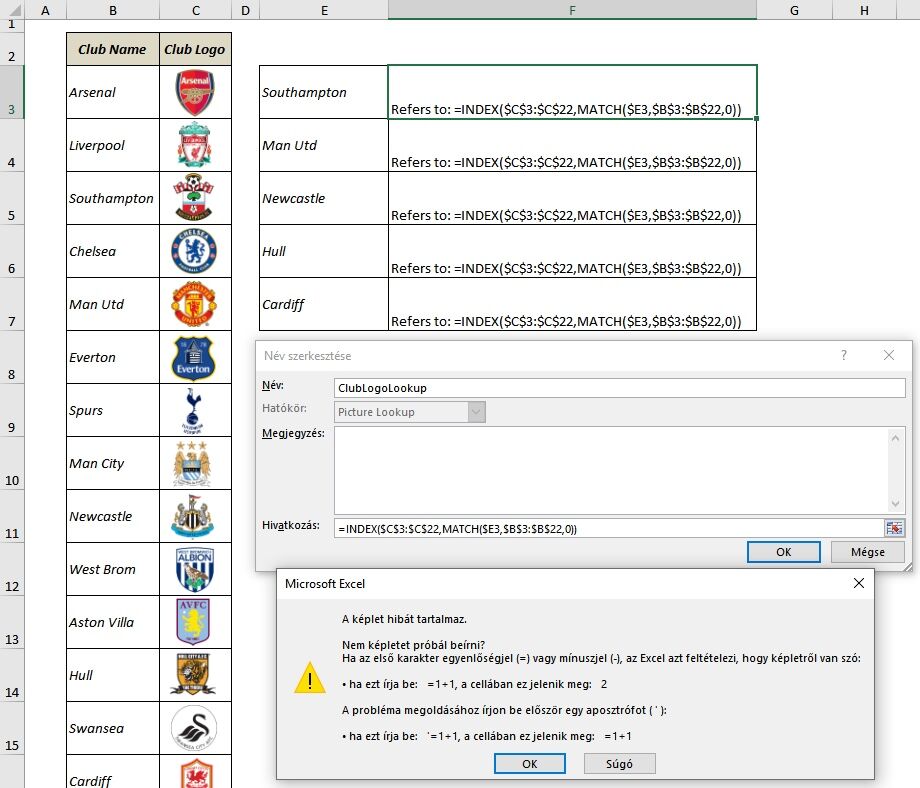
Task: Select the Everton cell in column B
Action: pyautogui.click(x=113, y=357)
